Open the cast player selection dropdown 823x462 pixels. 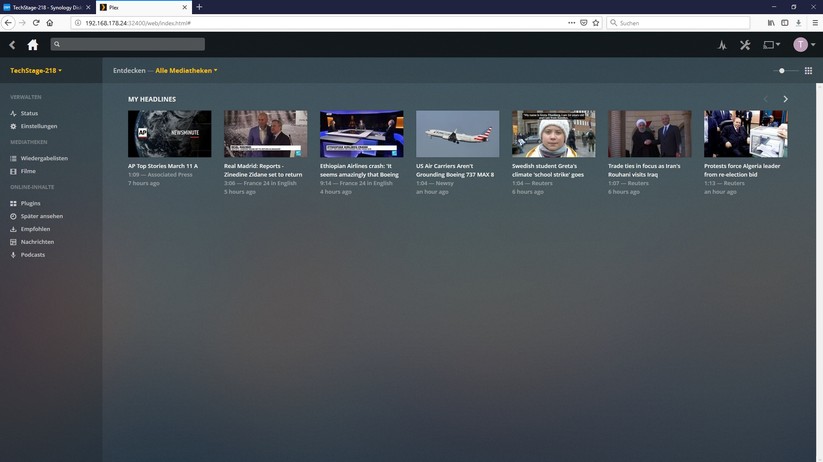[771, 45]
